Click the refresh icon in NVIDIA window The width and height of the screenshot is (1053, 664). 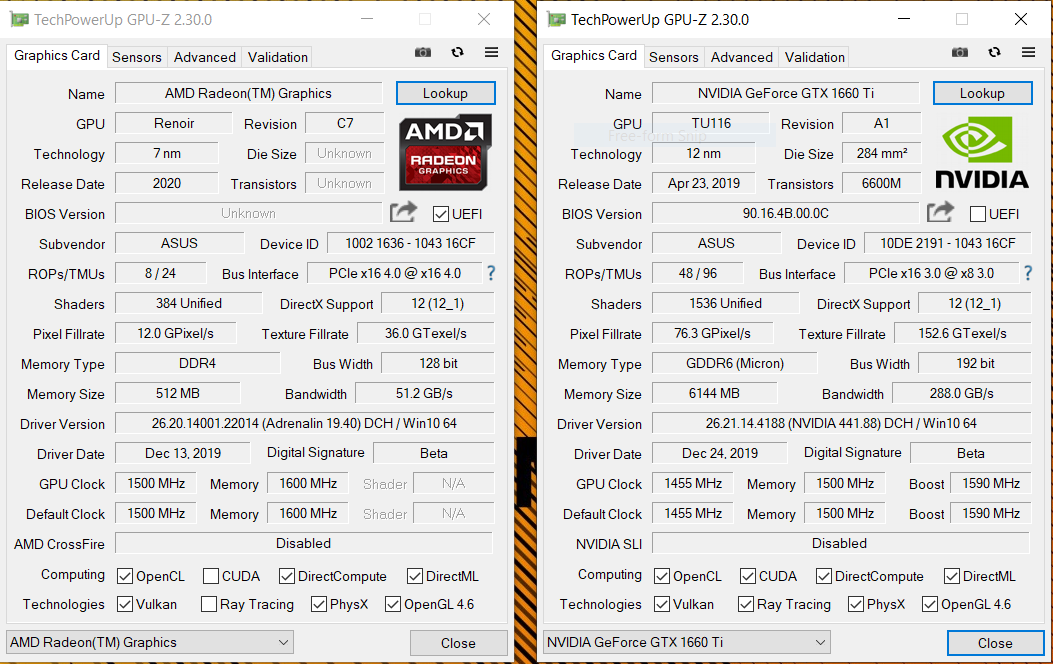[x=994, y=52]
